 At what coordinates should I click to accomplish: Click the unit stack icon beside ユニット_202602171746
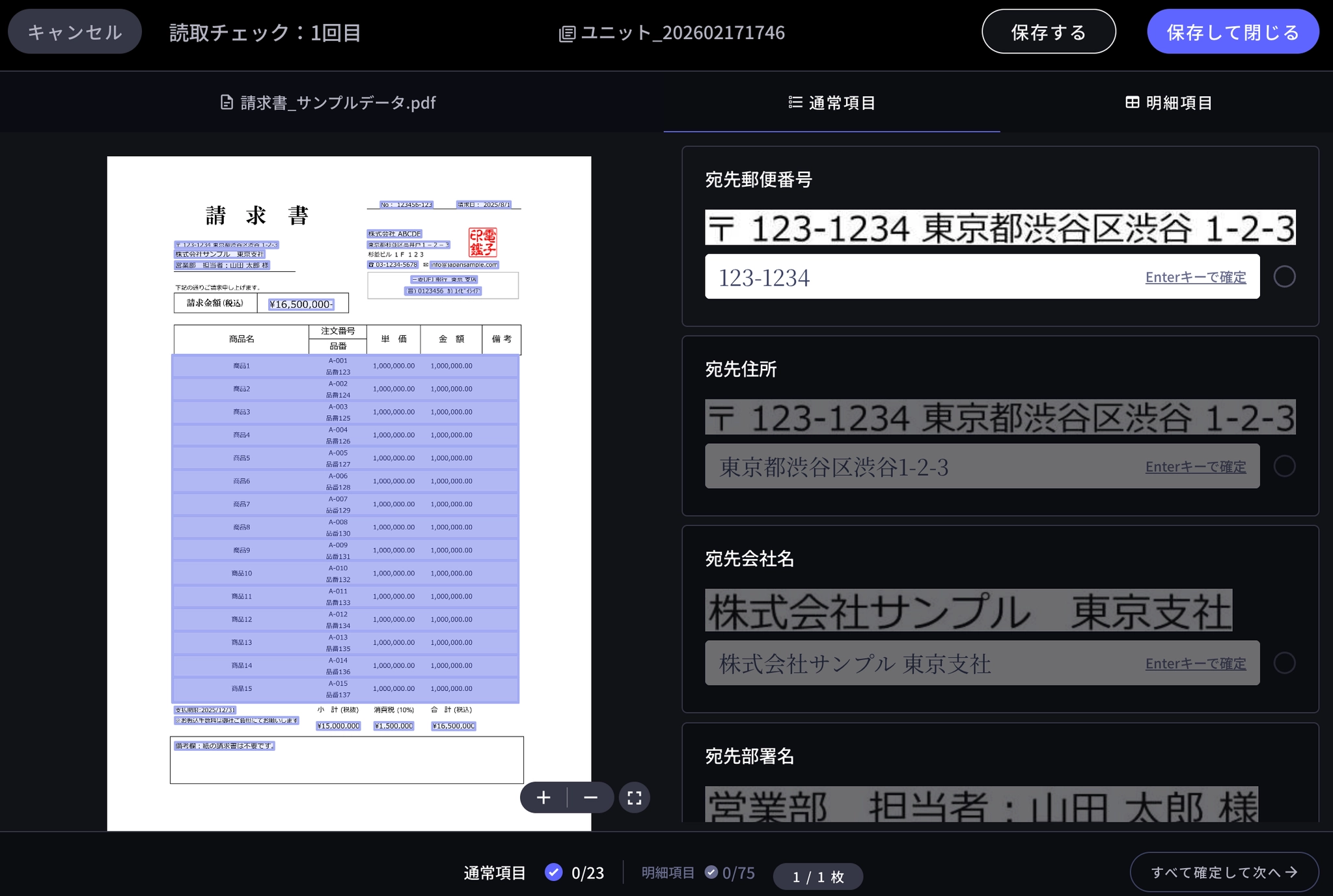(567, 34)
